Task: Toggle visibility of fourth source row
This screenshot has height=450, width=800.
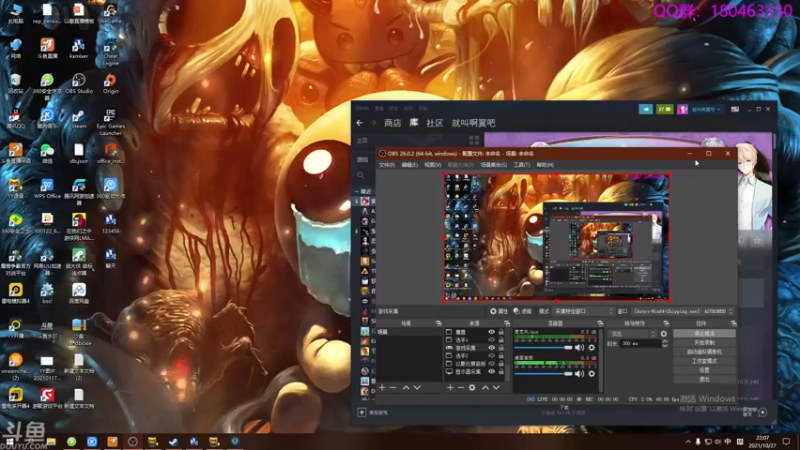Action: click(491, 356)
